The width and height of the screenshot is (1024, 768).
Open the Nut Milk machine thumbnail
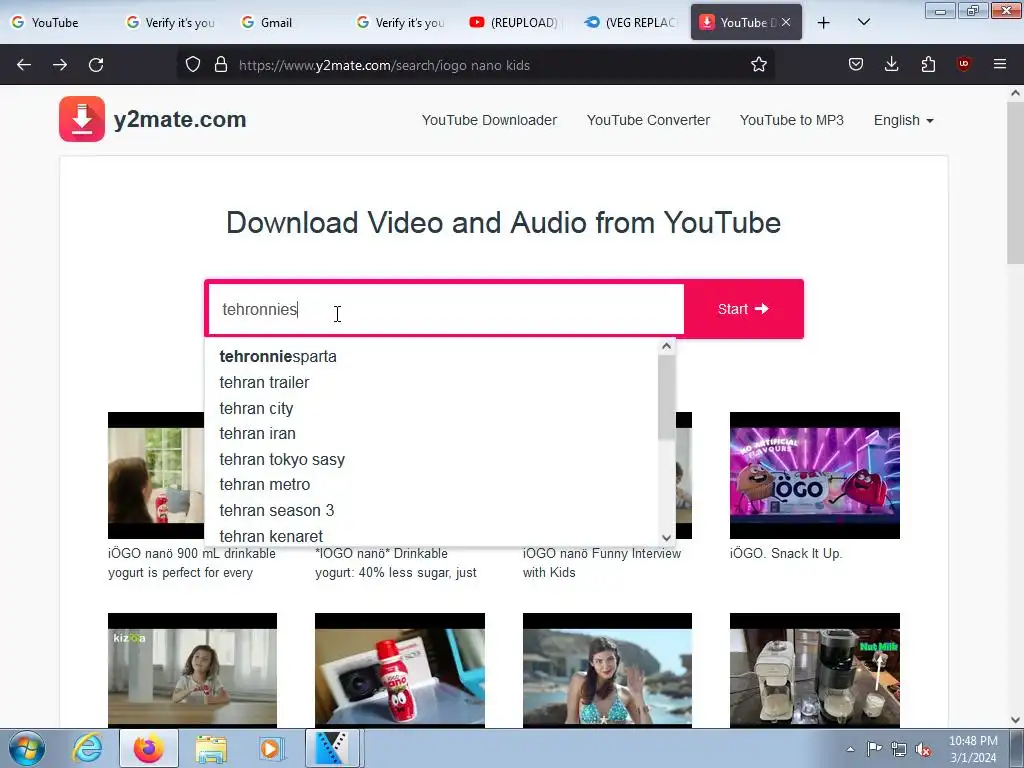point(814,670)
